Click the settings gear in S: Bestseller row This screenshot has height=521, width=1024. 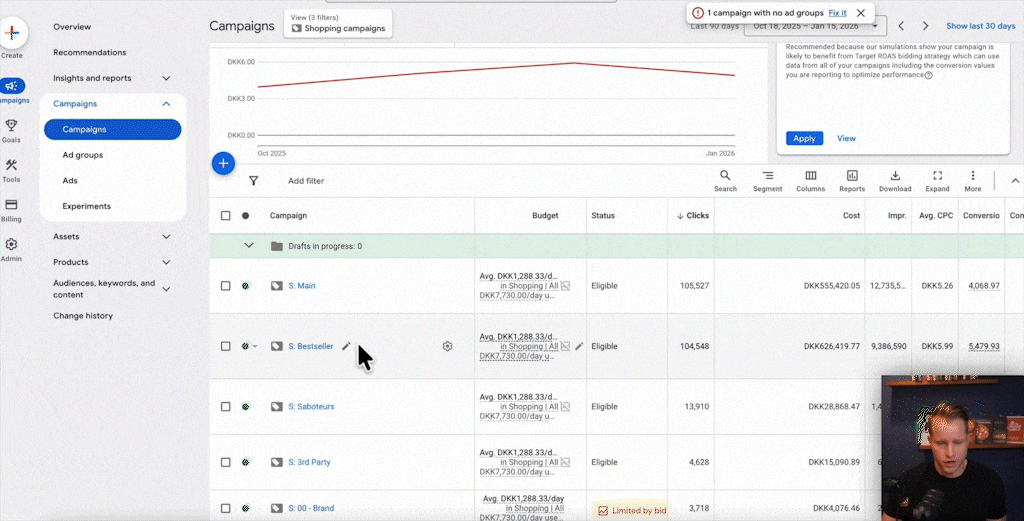(x=447, y=346)
